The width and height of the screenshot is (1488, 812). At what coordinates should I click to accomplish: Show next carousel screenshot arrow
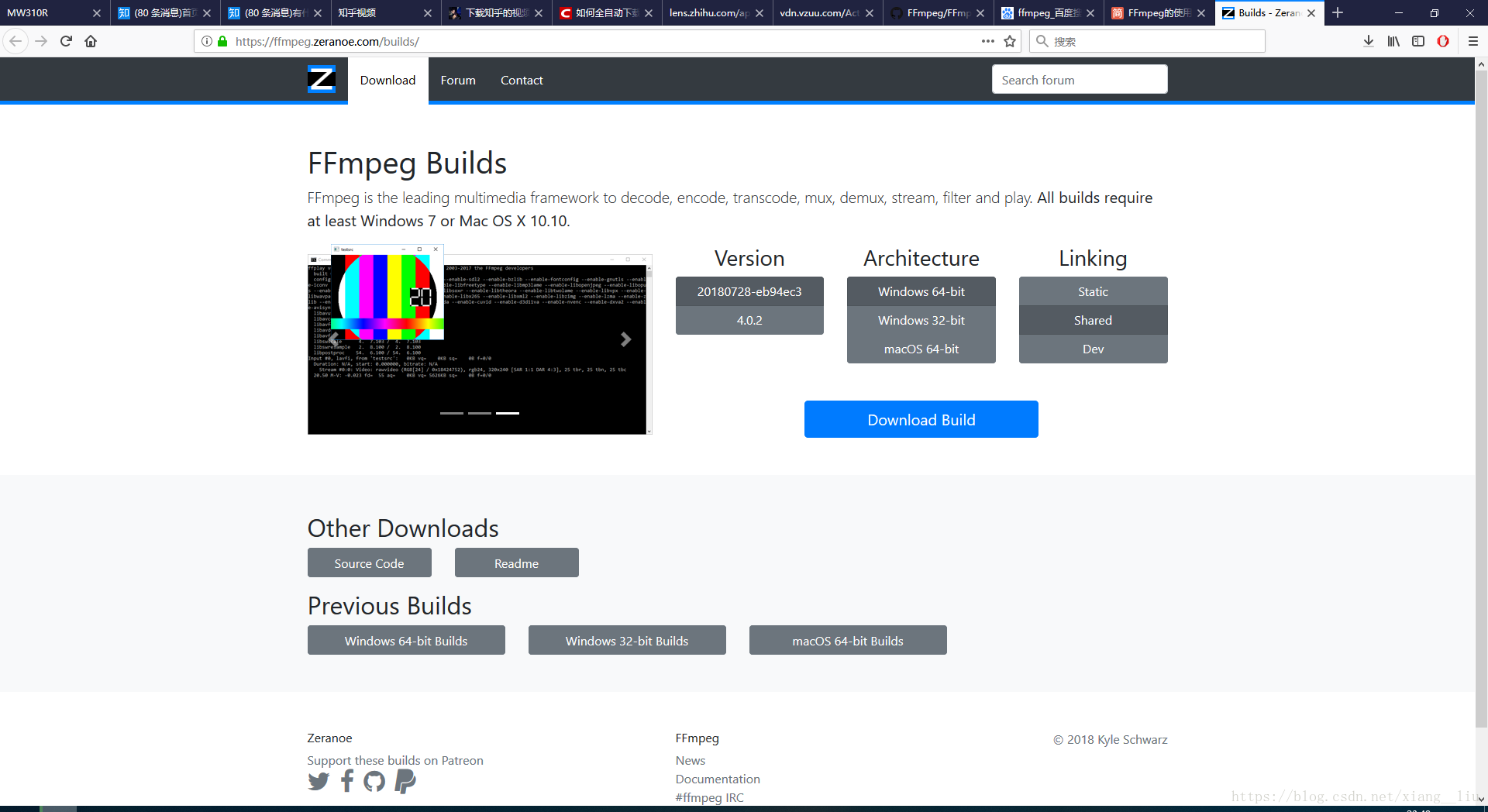pos(625,339)
